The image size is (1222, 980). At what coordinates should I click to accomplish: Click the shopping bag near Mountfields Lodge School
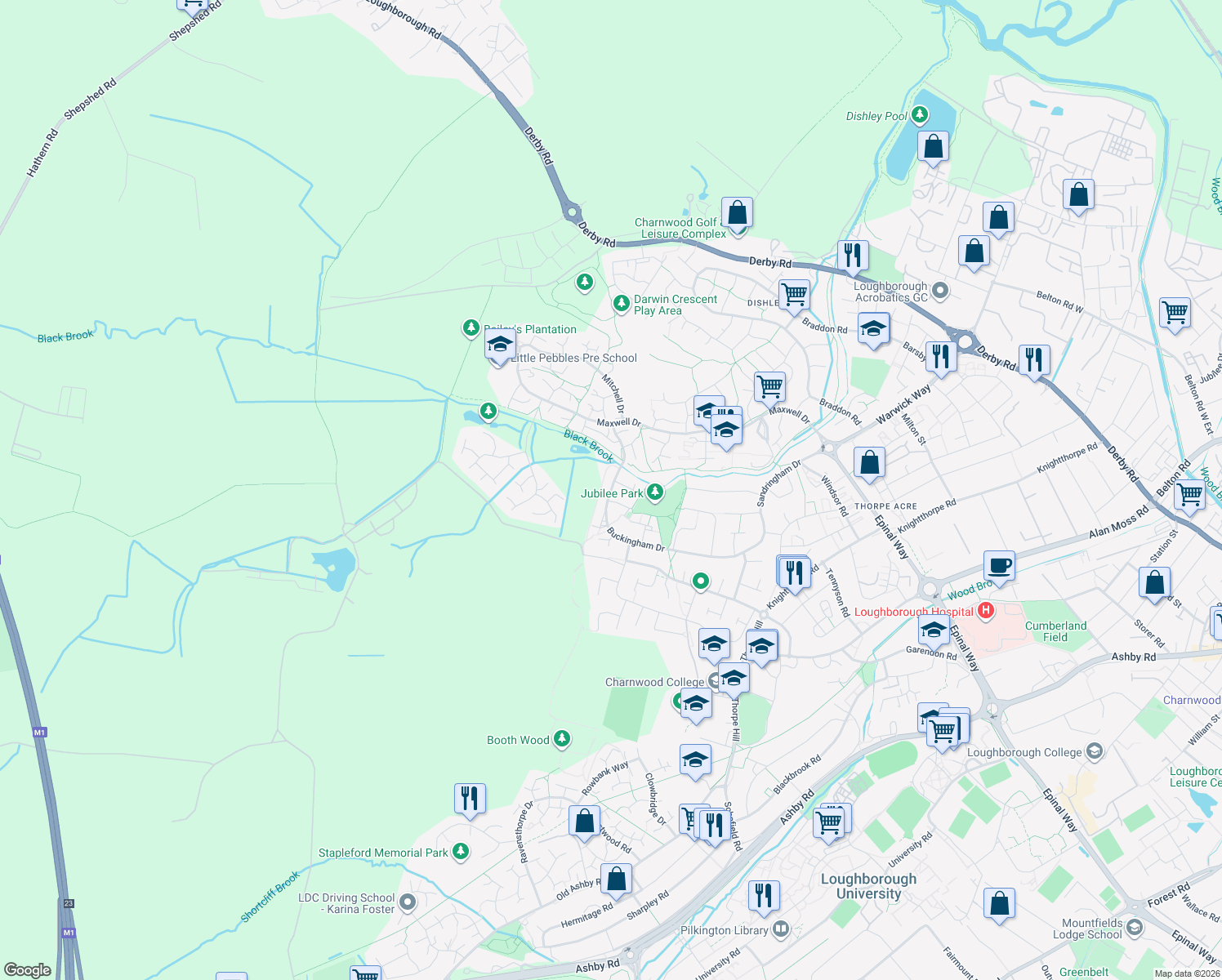(x=1000, y=902)
